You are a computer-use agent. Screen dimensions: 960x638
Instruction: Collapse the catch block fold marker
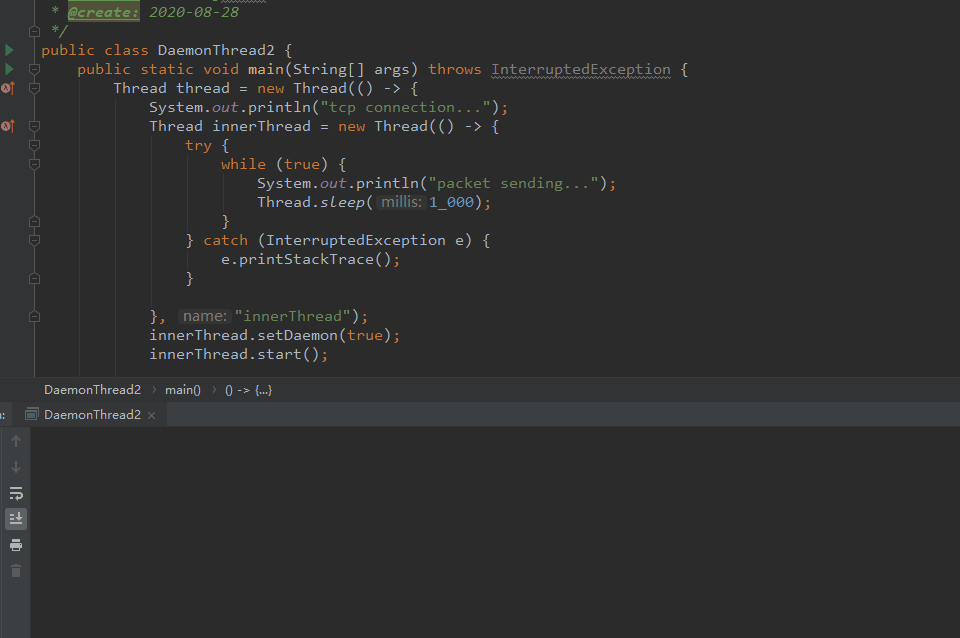pos(34,240)
